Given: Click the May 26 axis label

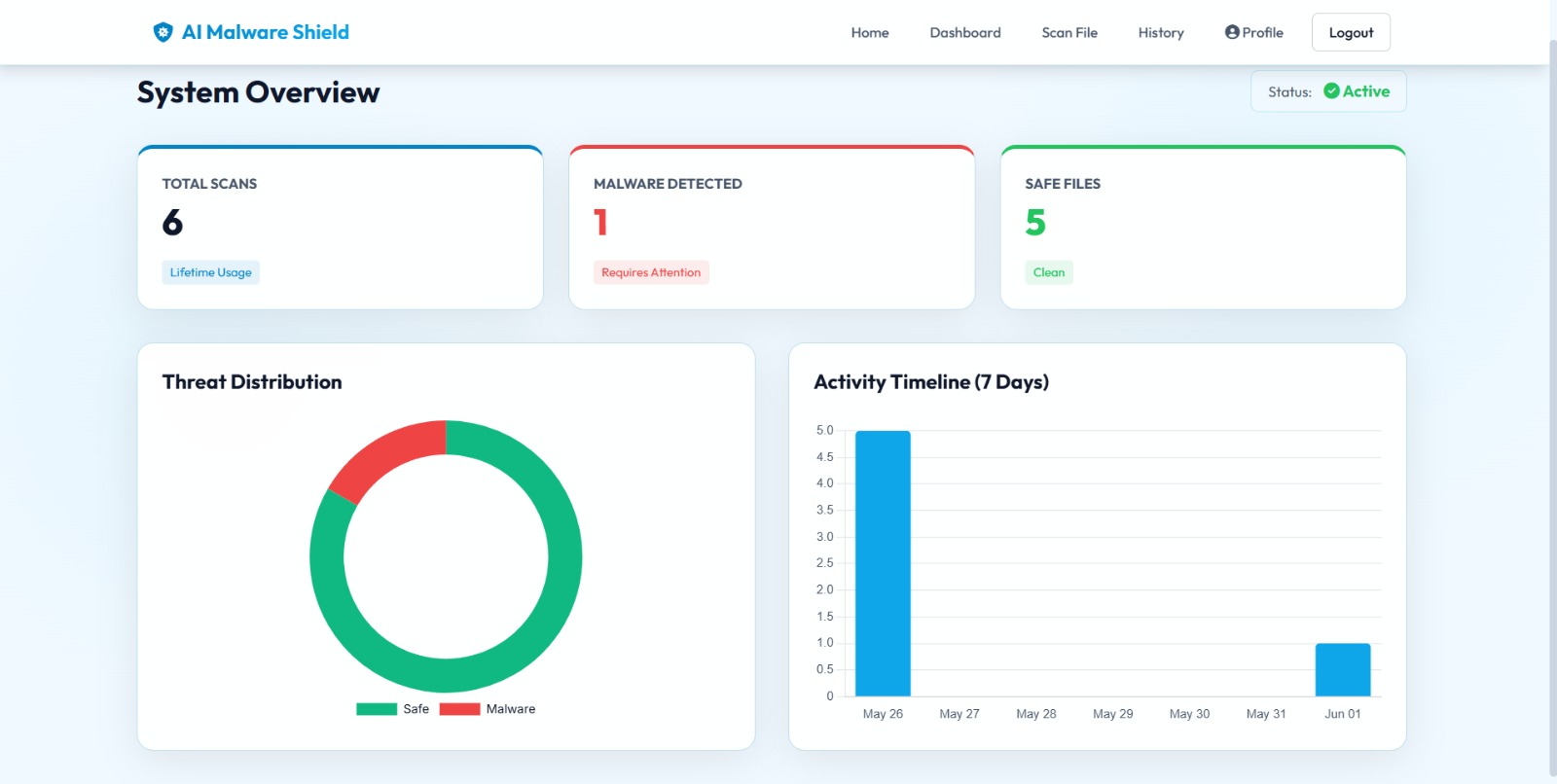Looking at the screenshot, I should coord(883,714).
